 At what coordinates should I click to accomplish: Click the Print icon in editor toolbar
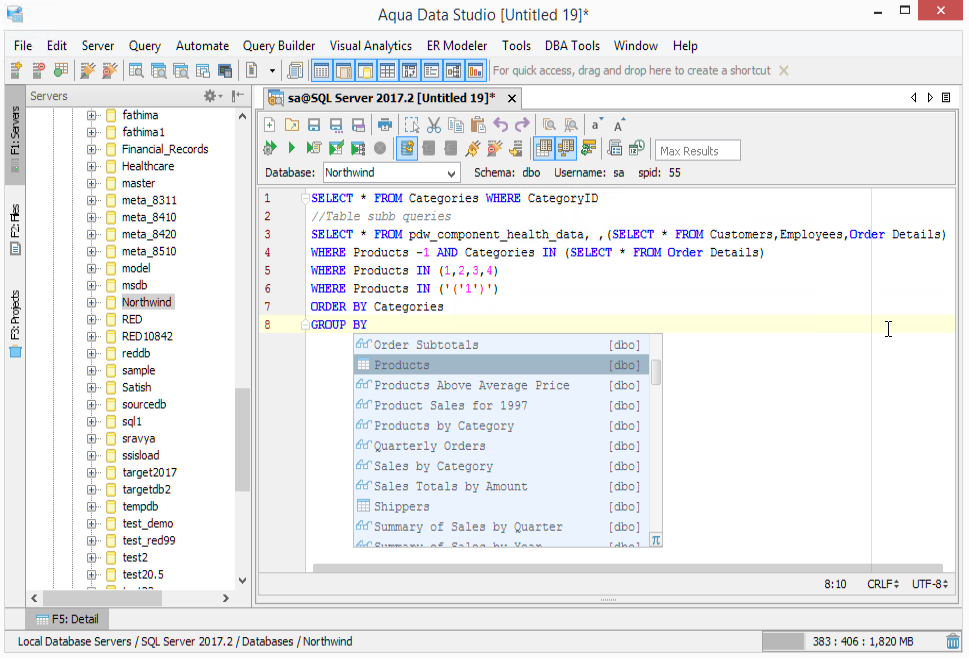(x=384, y=125)
